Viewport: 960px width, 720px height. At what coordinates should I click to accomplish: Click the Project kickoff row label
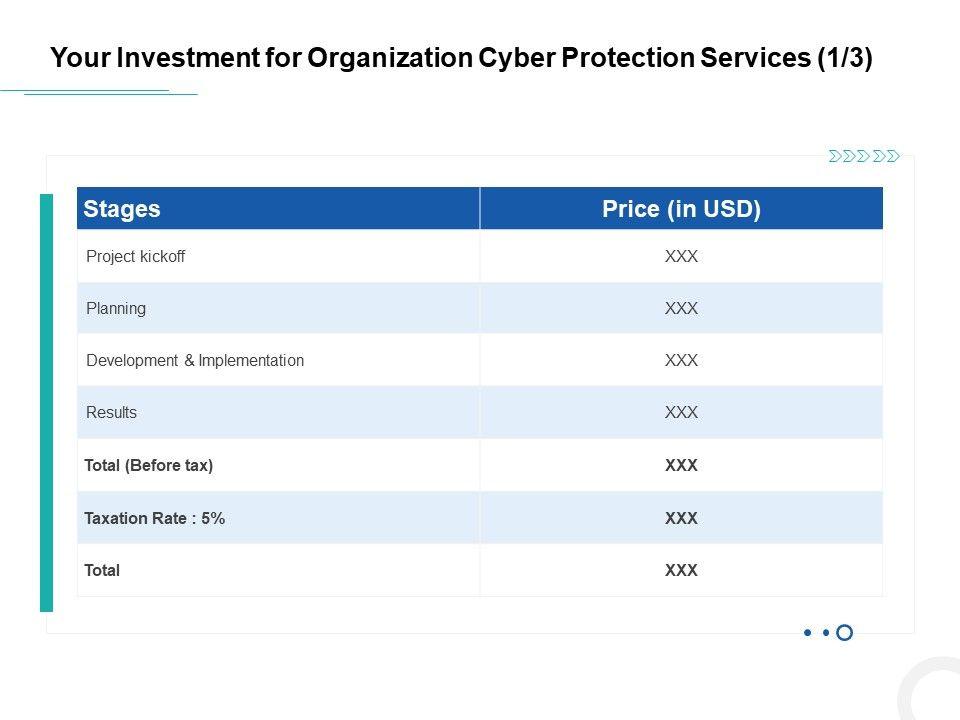(136, 256)
